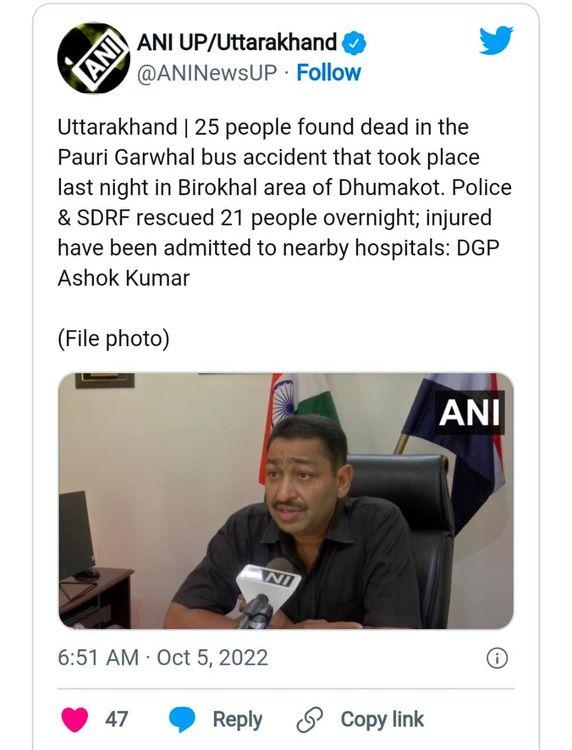Click the copy link chain icon
This screenshot has height=750, width=572.
coord(309,720)
